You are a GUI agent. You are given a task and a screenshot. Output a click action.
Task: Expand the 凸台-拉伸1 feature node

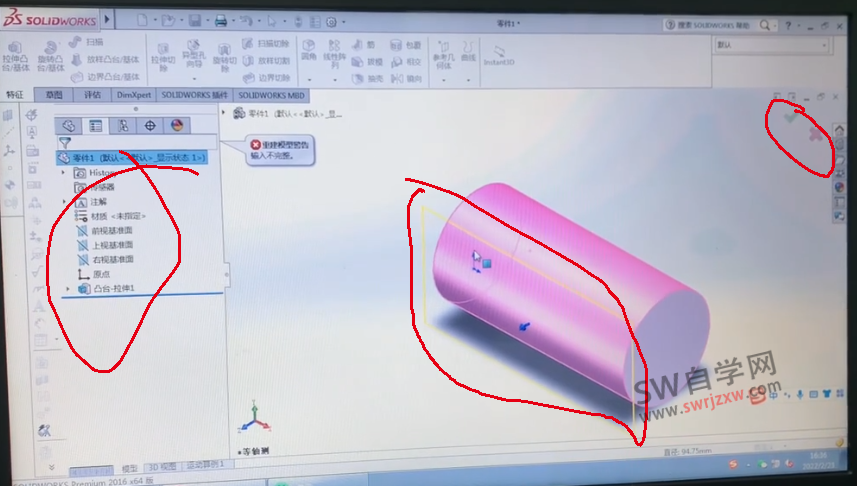[x=68, y=289]
